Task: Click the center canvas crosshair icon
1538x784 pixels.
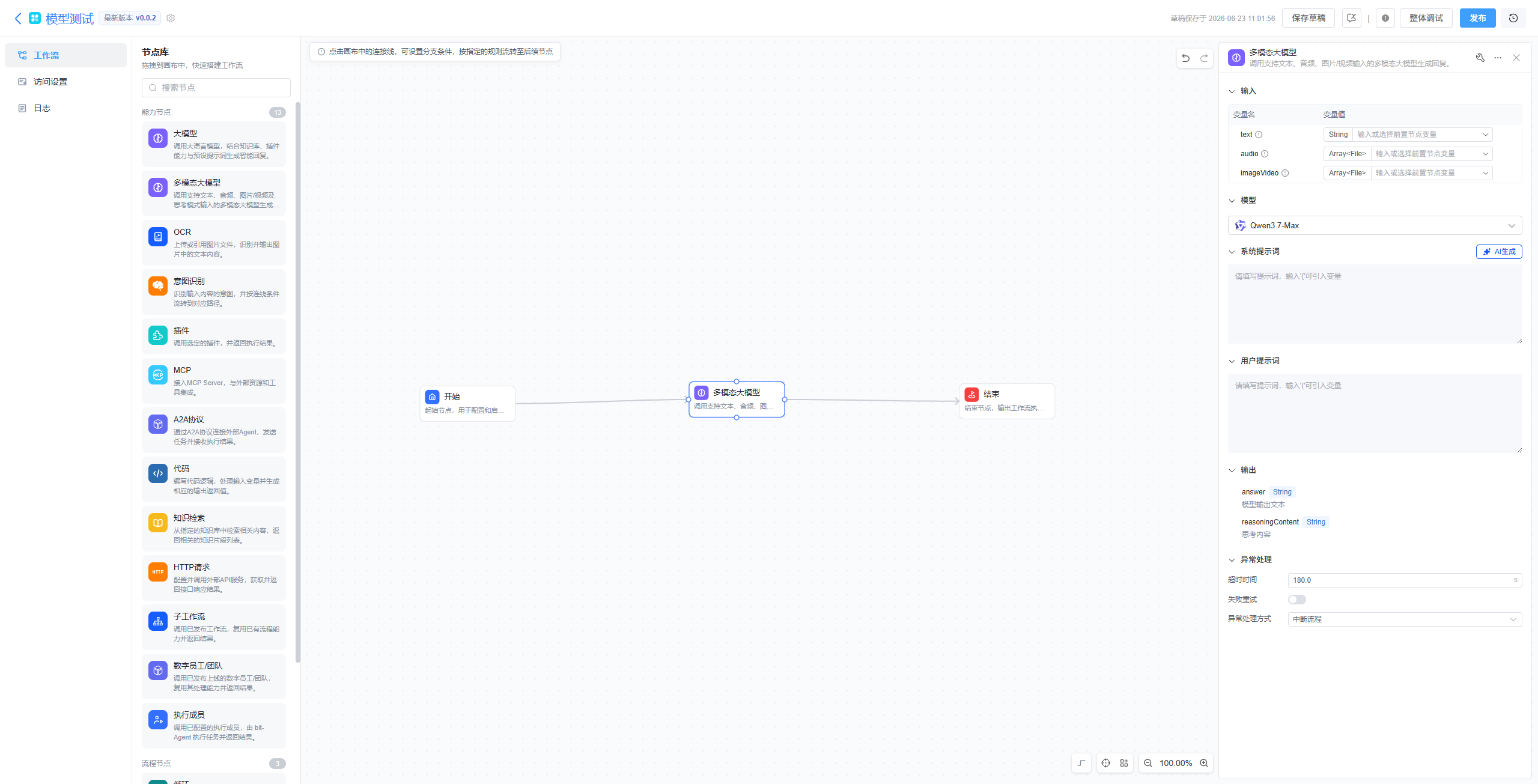Action: (1105, 763)
